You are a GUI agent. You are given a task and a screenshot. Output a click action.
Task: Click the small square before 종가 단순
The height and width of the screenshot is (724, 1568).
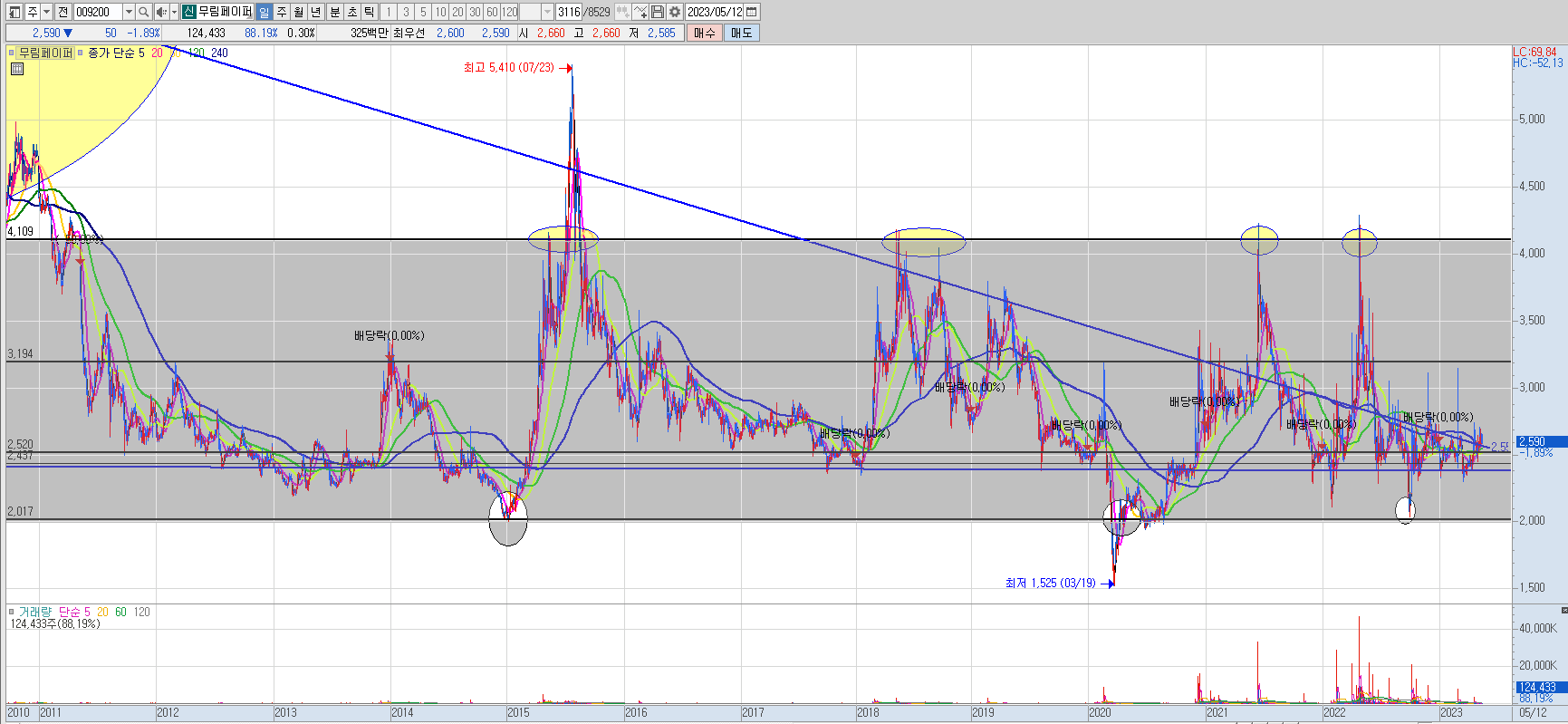click(x=81, y=53)
